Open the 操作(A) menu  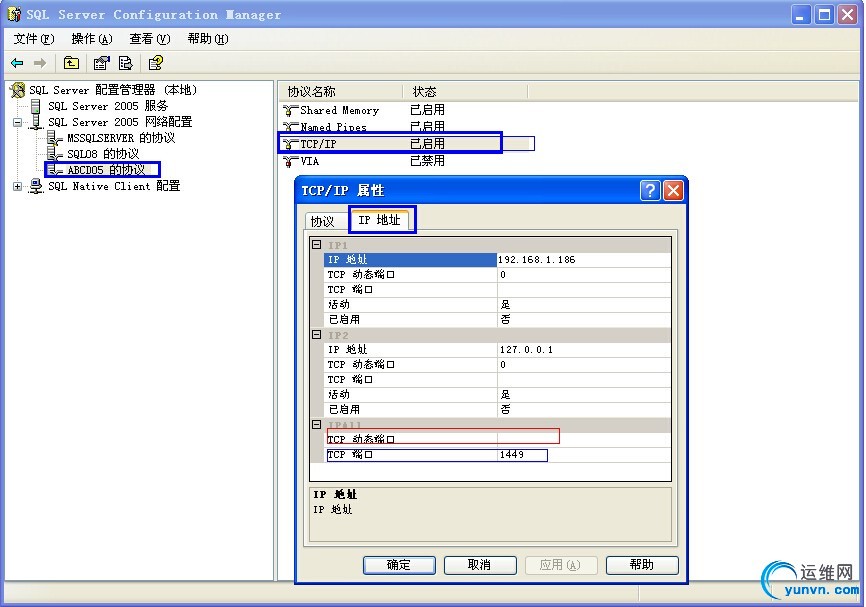[92, 39]
